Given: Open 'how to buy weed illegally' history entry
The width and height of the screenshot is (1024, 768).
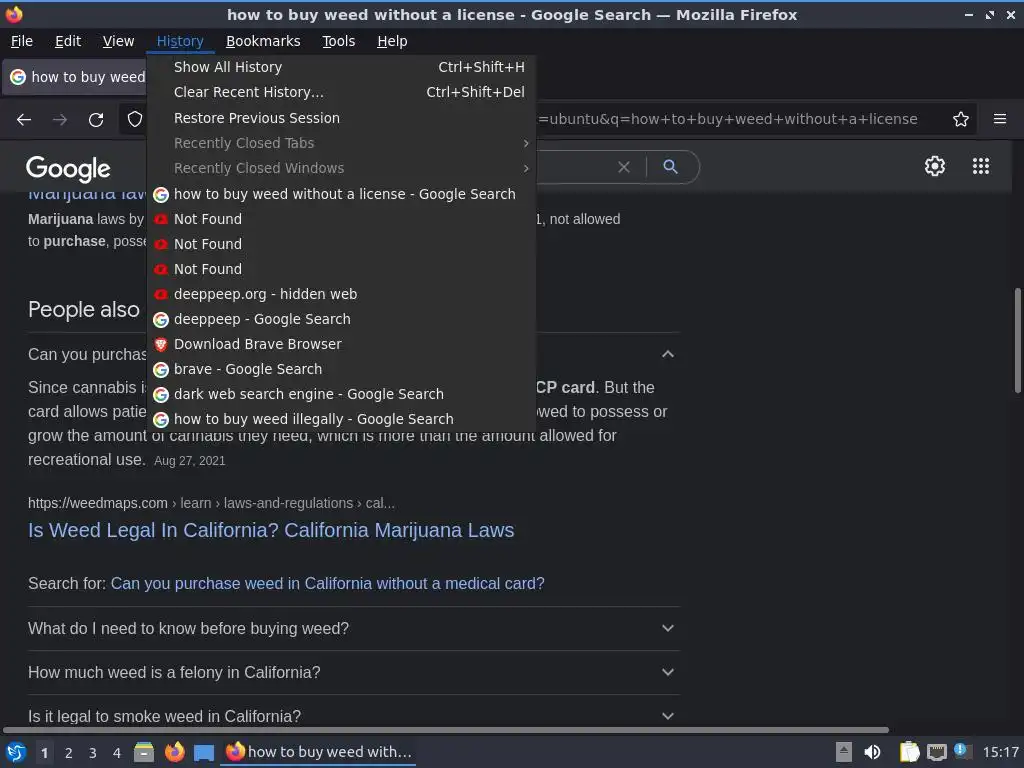Looking at the screenshot, I should (342, 419).
